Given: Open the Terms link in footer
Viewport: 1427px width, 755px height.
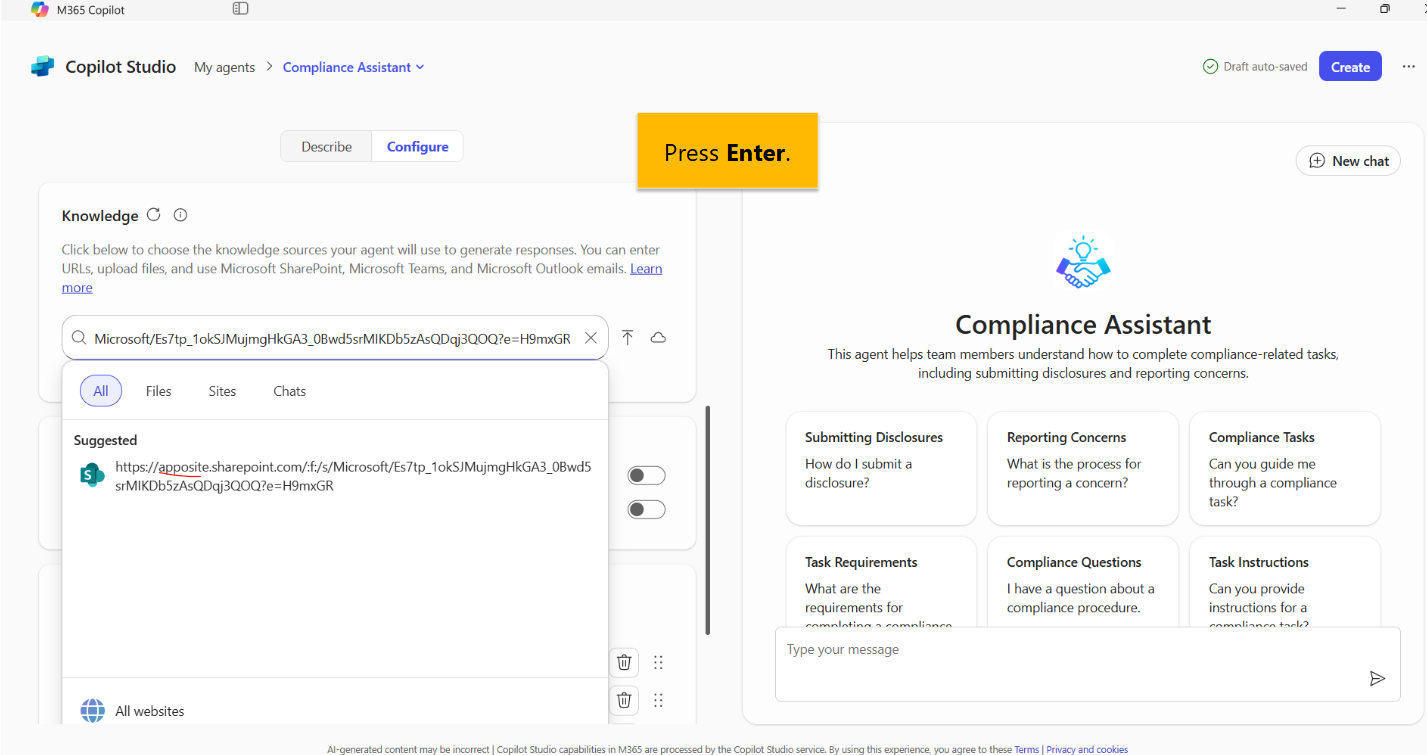Looking at the screenshot, I should click(x=1027, y=749).
